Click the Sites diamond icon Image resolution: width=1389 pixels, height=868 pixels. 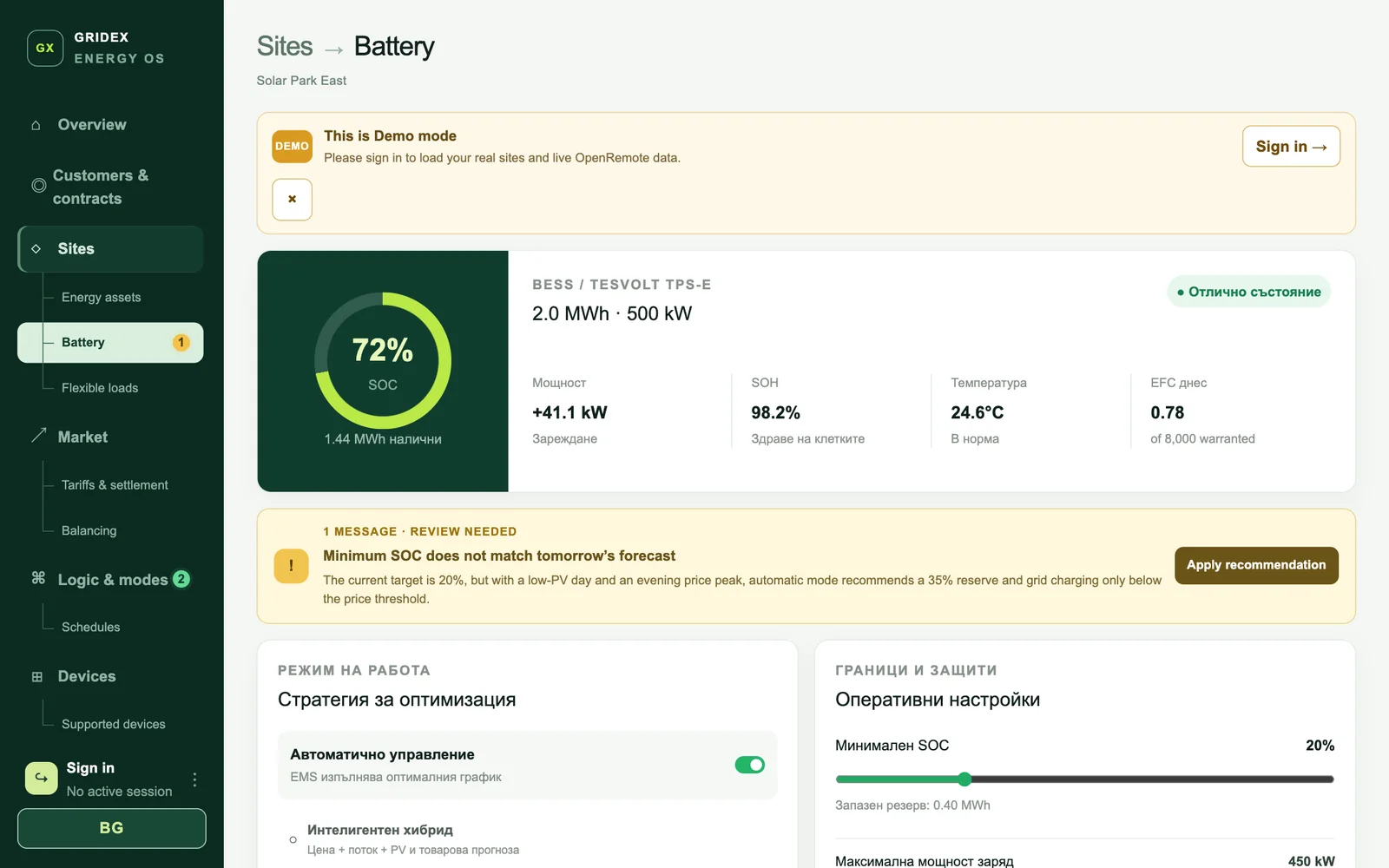pos(36,249)
